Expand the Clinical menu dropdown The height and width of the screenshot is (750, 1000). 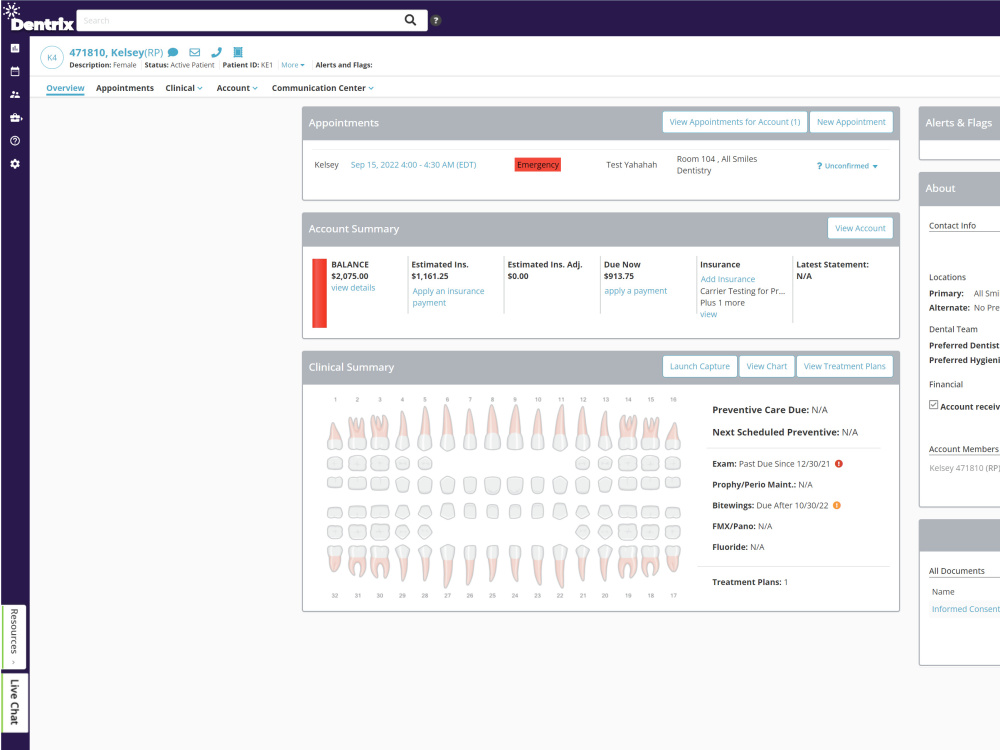(184, 88)
